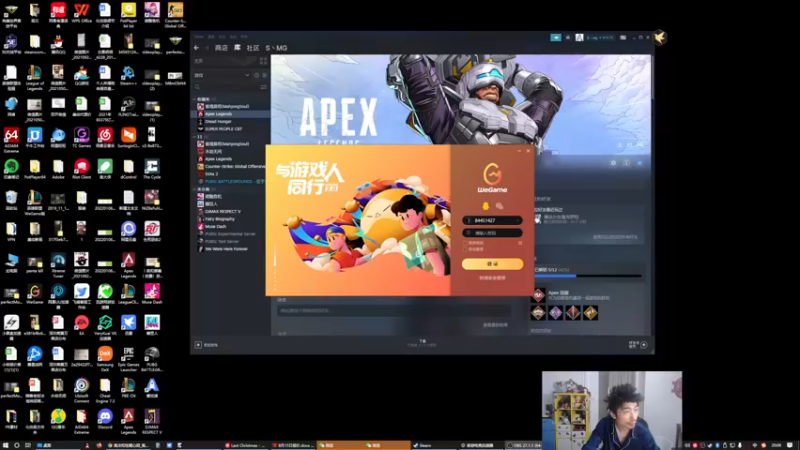Select Dread Hunger in Steam library
The height and width of the screenshot is (450, 800).
click(x=218, y=121)
